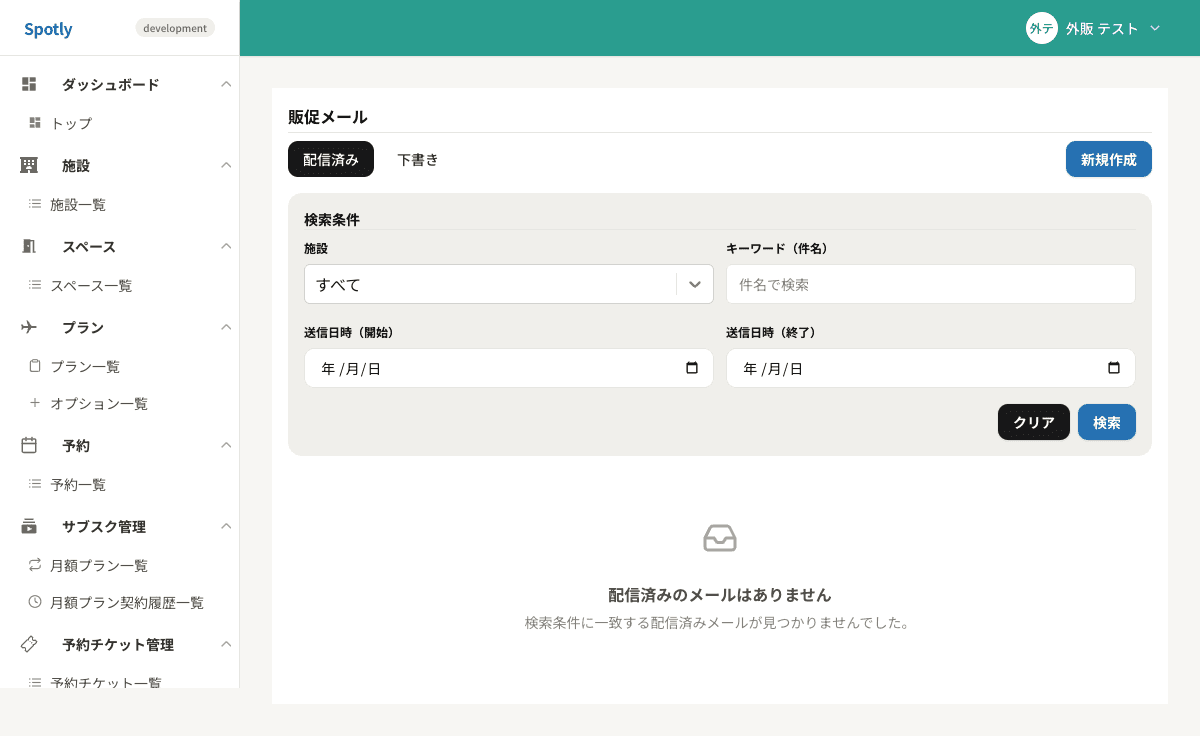Click the Spotly logo

(48, 29)
